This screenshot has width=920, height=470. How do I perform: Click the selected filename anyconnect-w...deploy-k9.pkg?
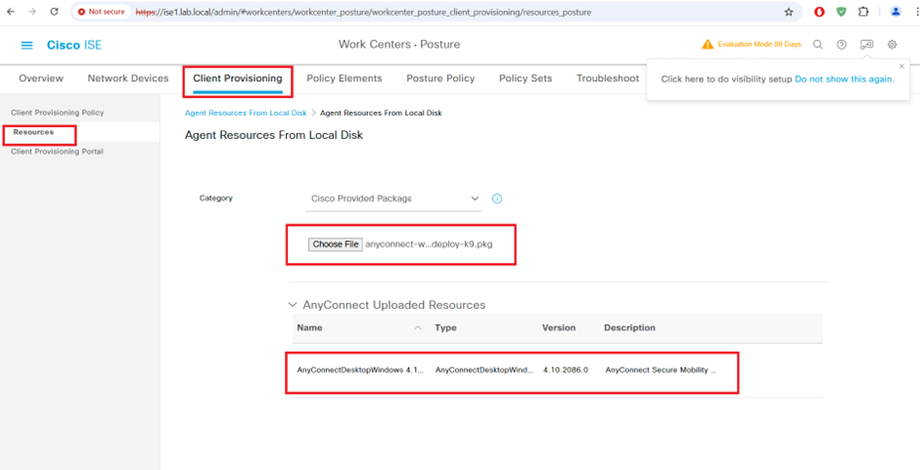429,245
